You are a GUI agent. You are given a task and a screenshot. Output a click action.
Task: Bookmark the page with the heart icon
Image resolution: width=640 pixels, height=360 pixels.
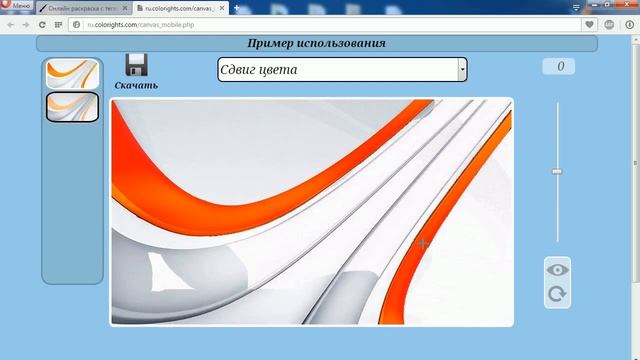(589, 25)
